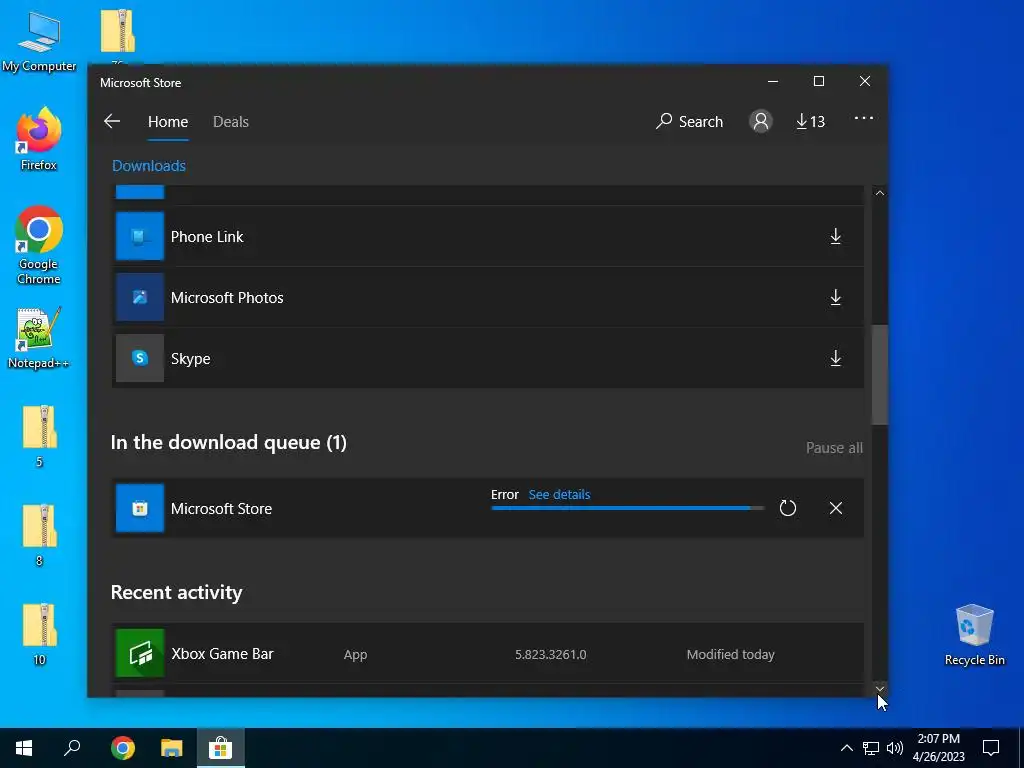Download the Skype update
Viewport: 1024px width, 768px height.
pyautogui.click(x=835, y=358)
